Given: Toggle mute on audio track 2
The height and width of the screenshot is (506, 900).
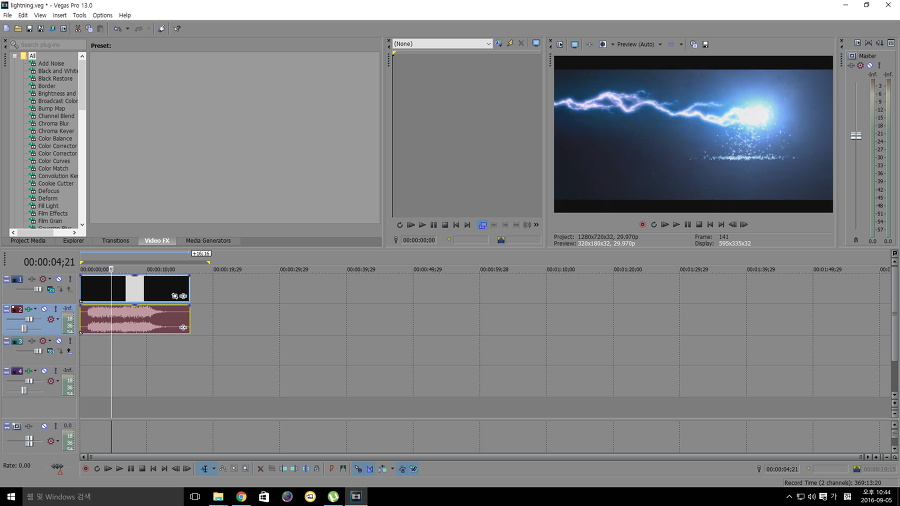Looking at the screenshot, I should 44,309.
